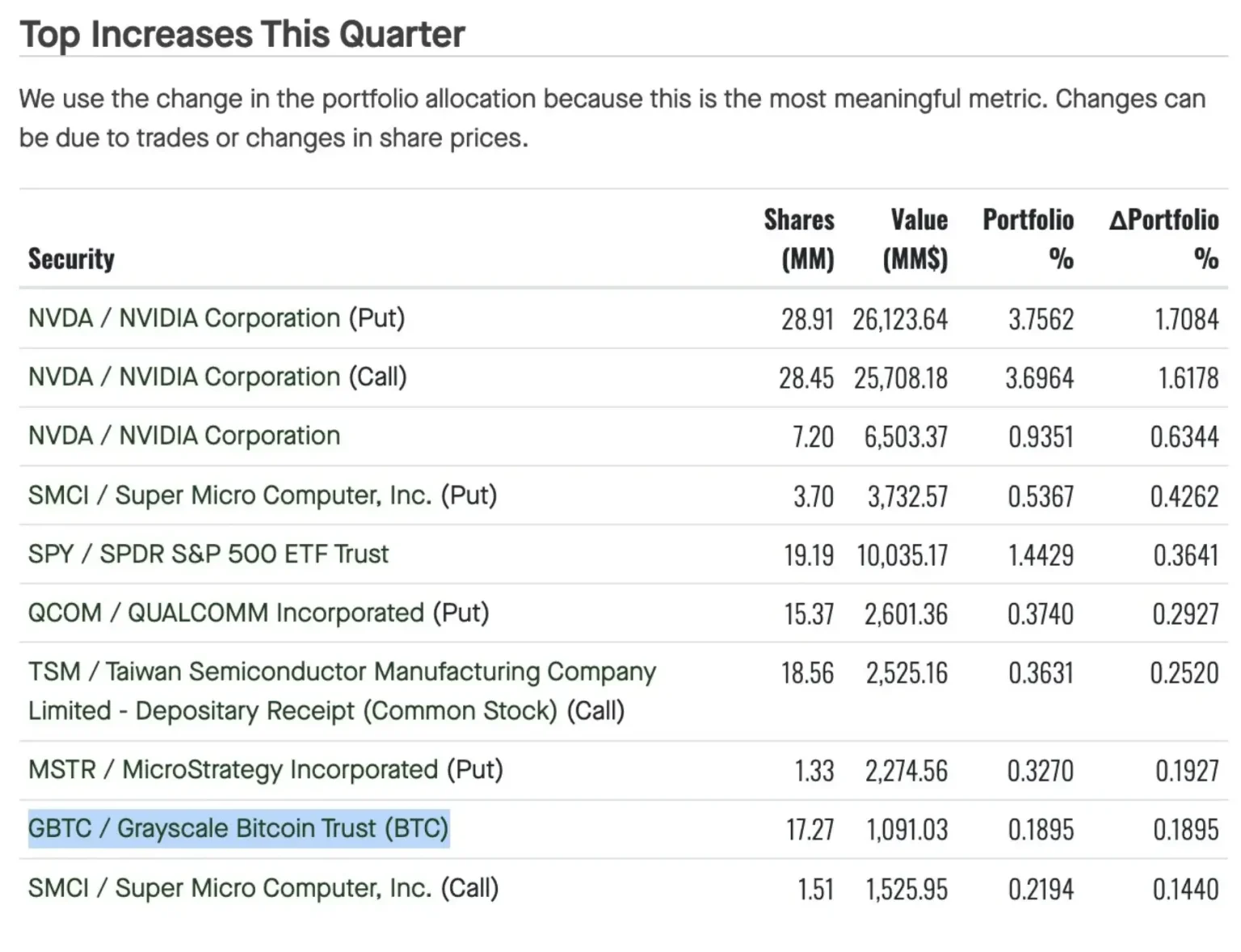This screenshot has height=952, width=1241.
Task: Select the SPY value 10,035.17
Action: [902, 555]
